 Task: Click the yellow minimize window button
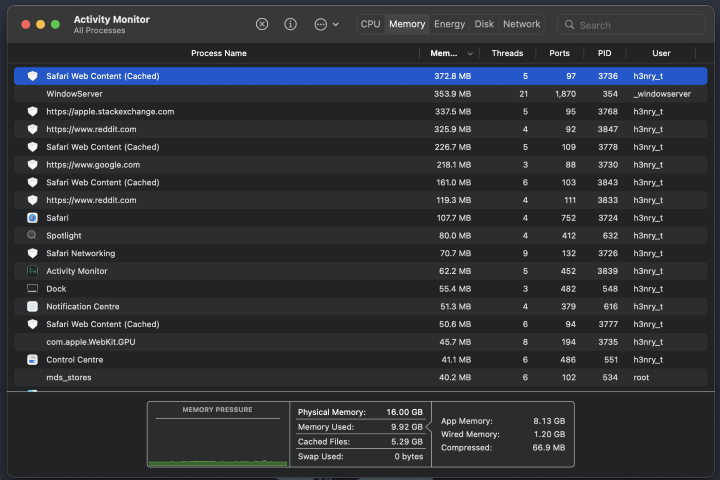pos(40,24)
